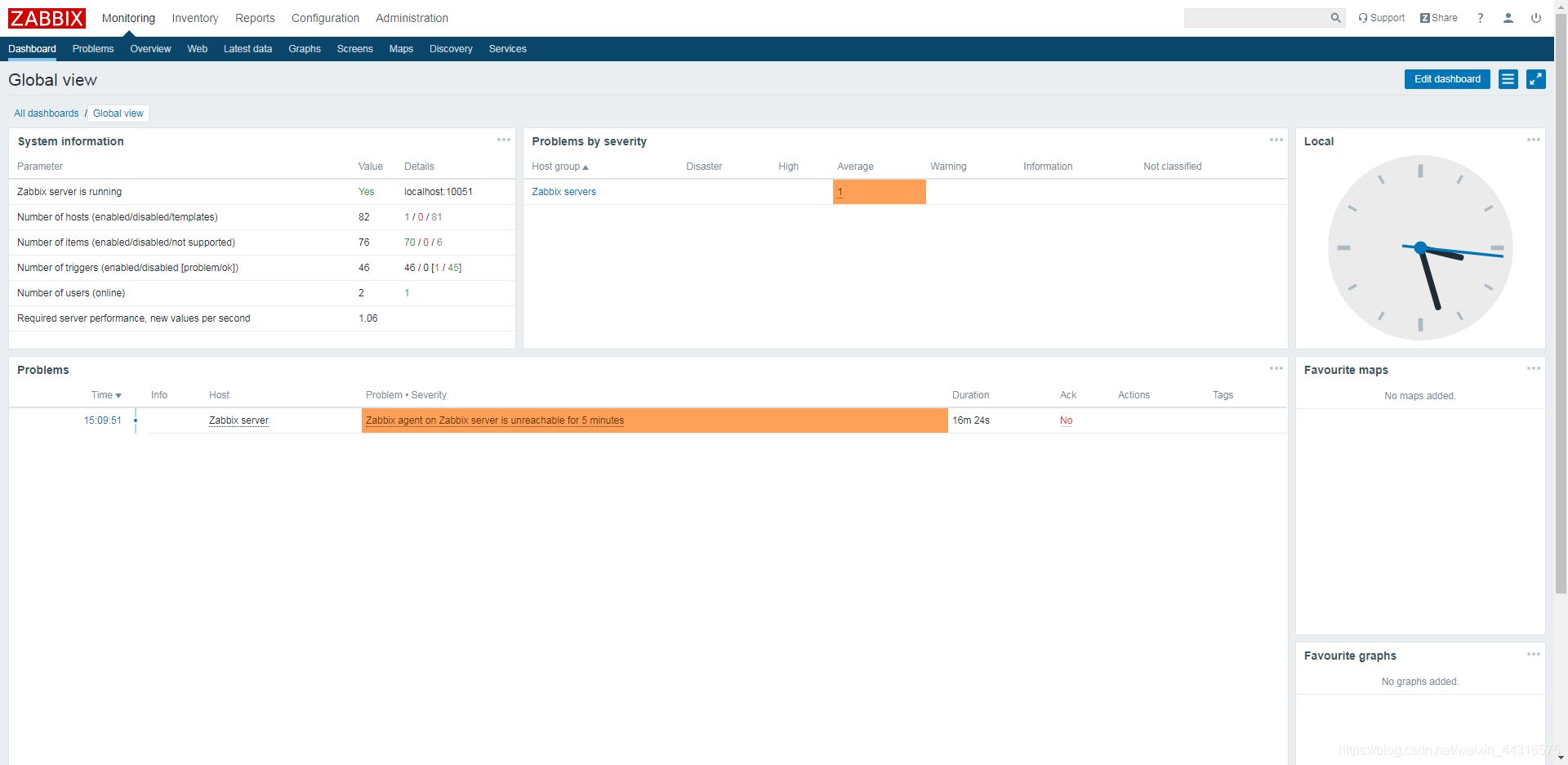
Task: Click the localhost:10051 details value
Action: click(x=439, y=192)
